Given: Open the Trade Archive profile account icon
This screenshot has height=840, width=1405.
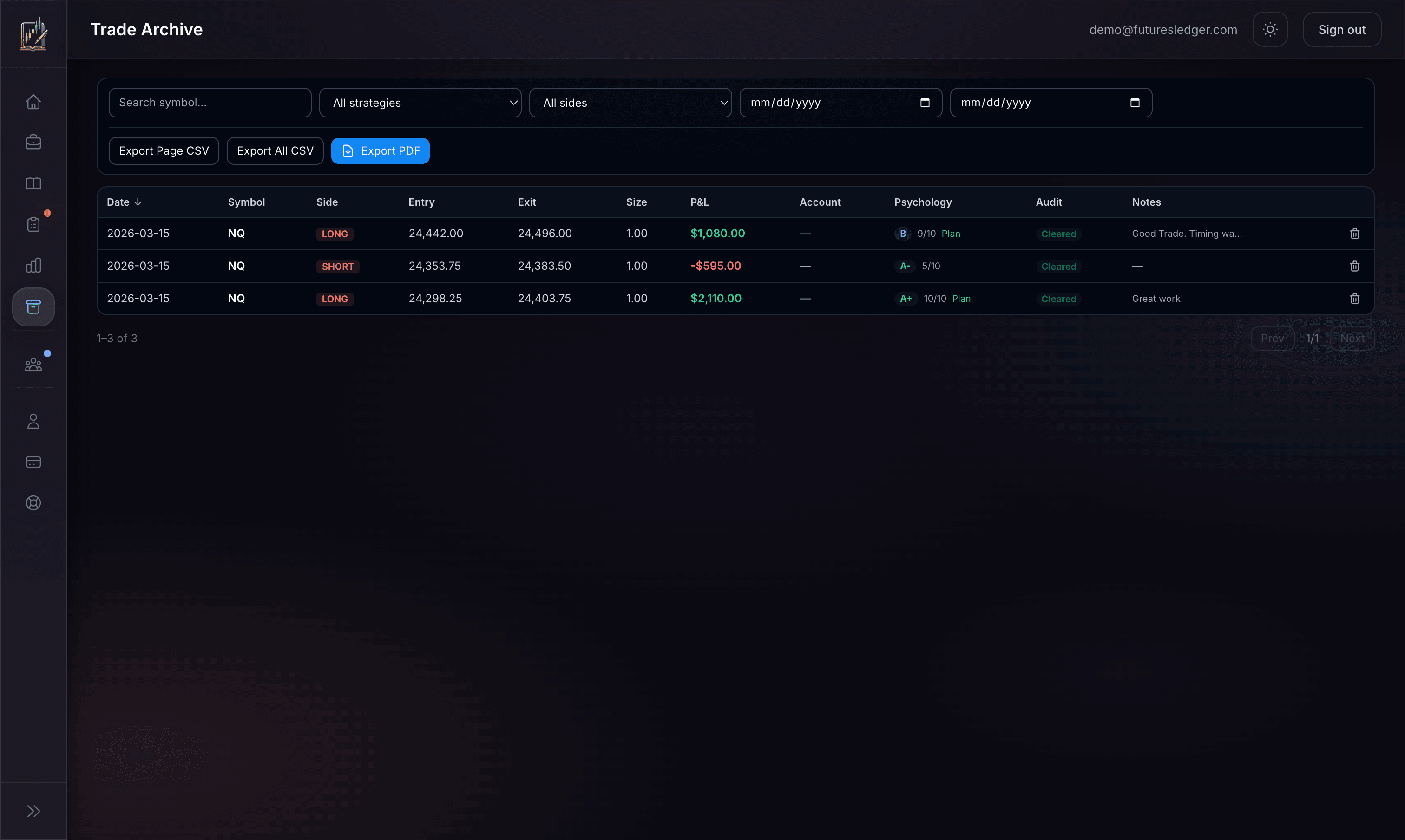Looking at the screenshot, I should [33, 421].
